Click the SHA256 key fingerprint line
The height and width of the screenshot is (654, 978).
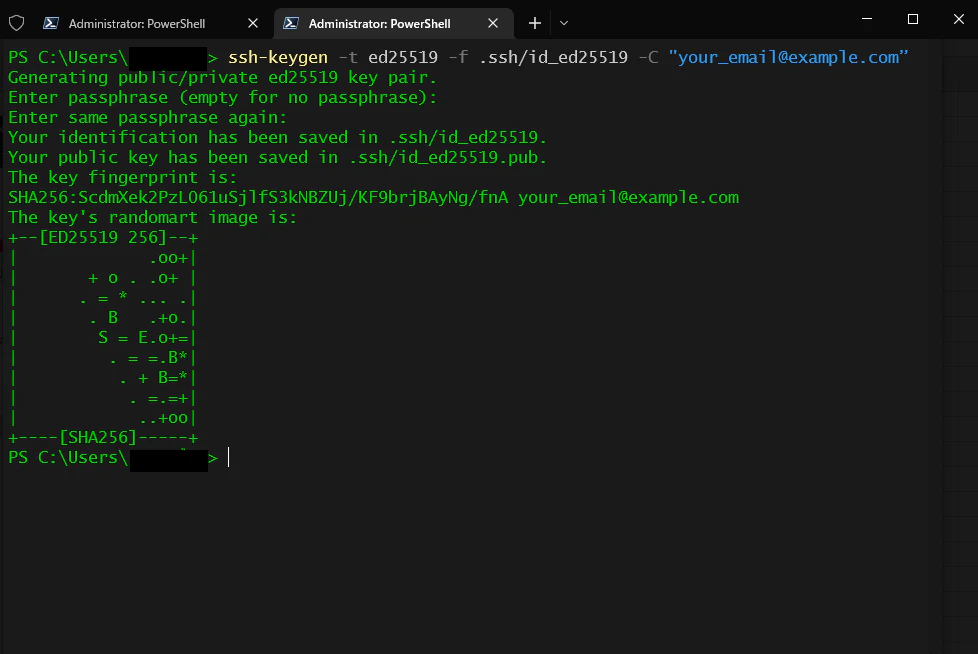pos(373,198)
